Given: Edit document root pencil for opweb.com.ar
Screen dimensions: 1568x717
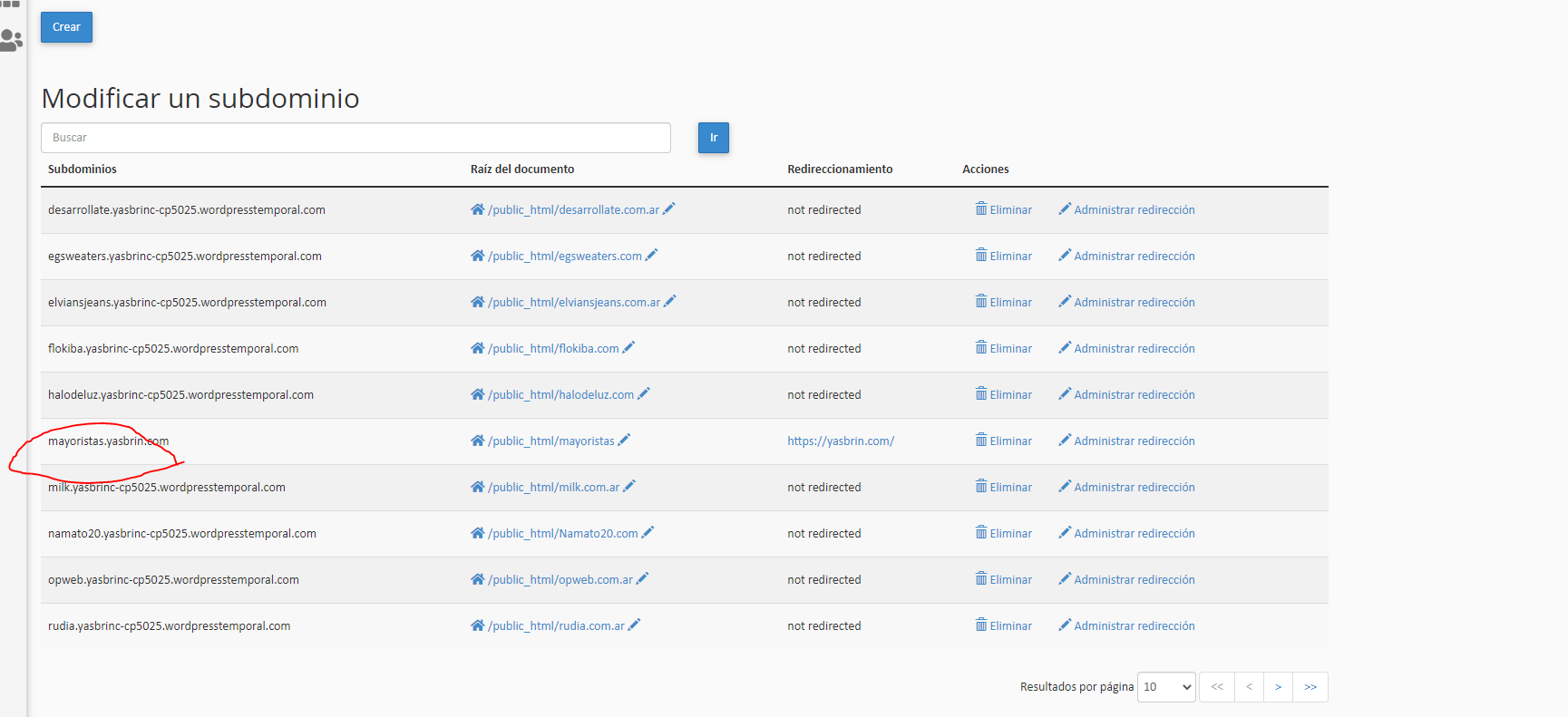Looking at the screenshot, I should tap(642, 579).
